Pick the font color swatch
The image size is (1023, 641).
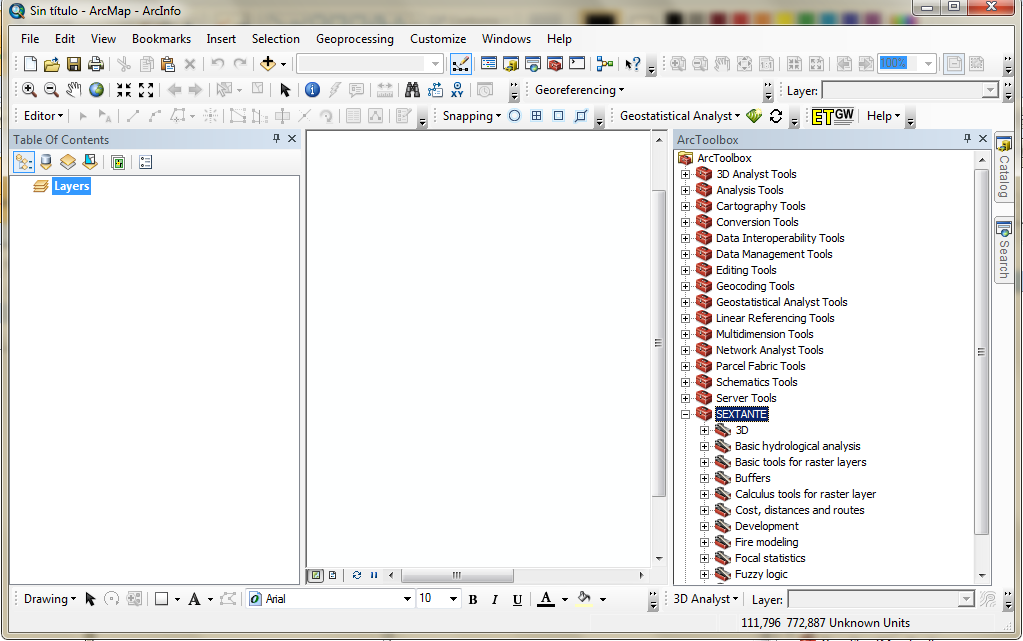546,599
